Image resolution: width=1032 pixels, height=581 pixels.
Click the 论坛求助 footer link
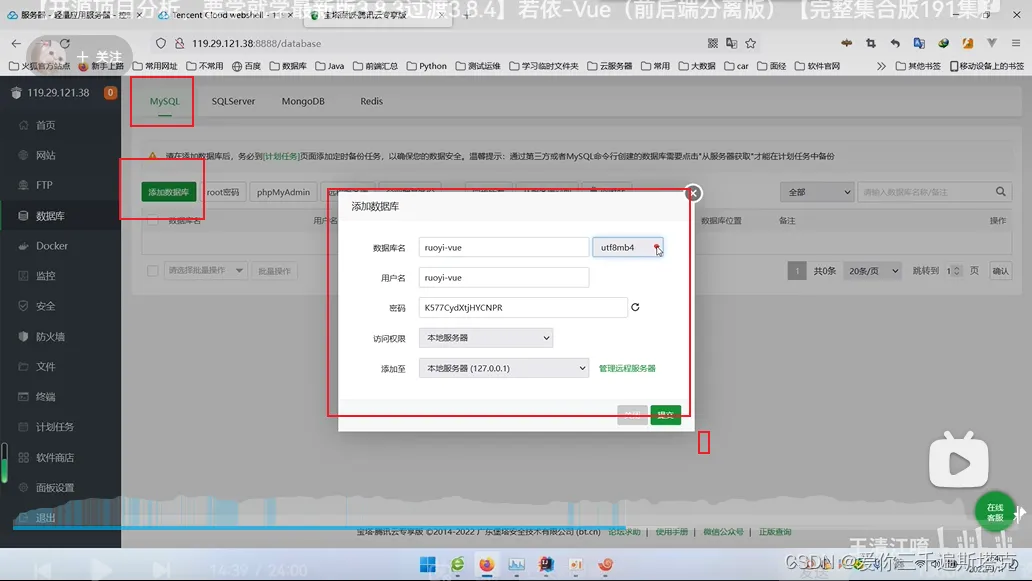click(624, 532)
